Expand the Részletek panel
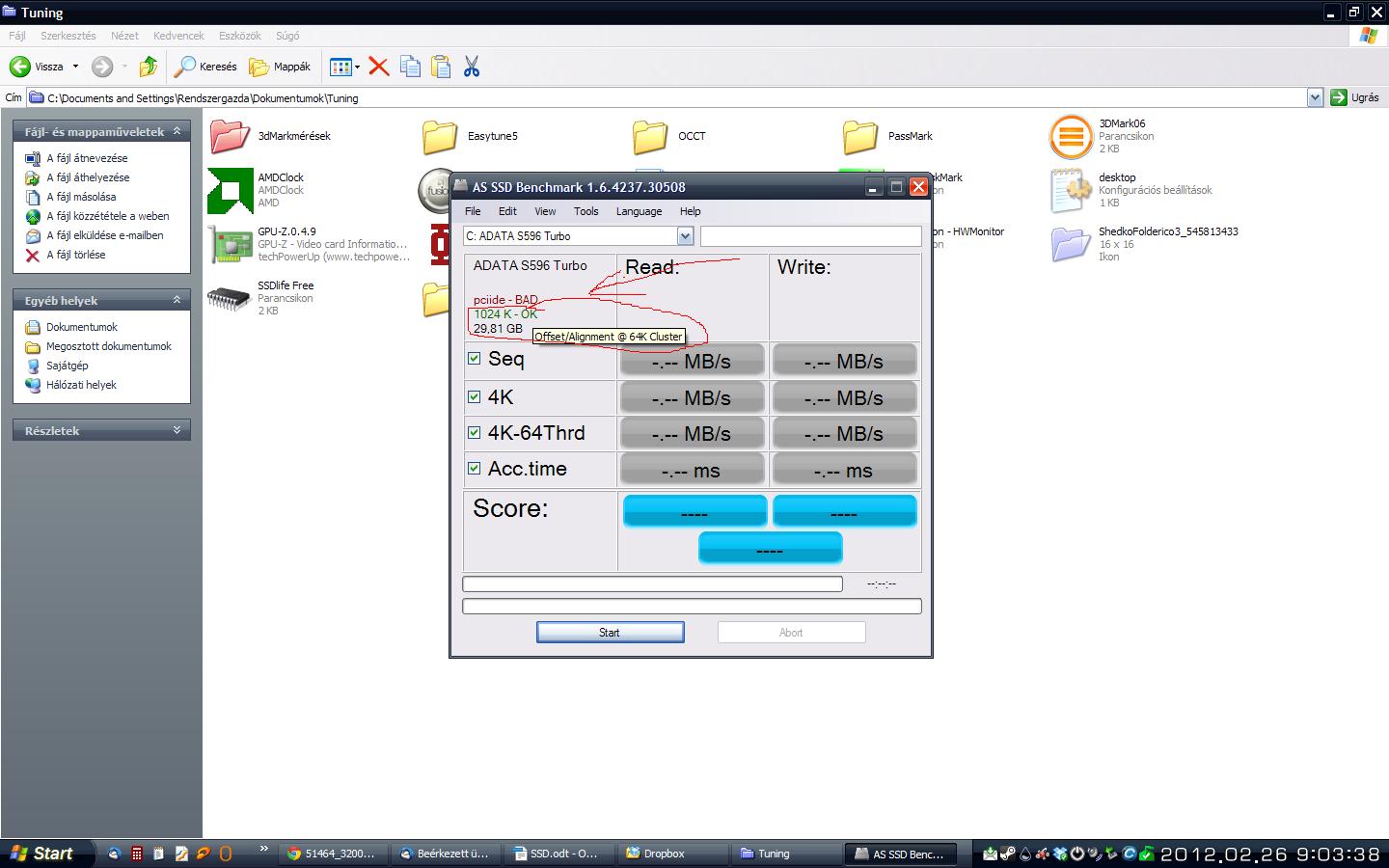Image resolution: width=1389 pixels, height=868 pixels. tap(177, 430)
